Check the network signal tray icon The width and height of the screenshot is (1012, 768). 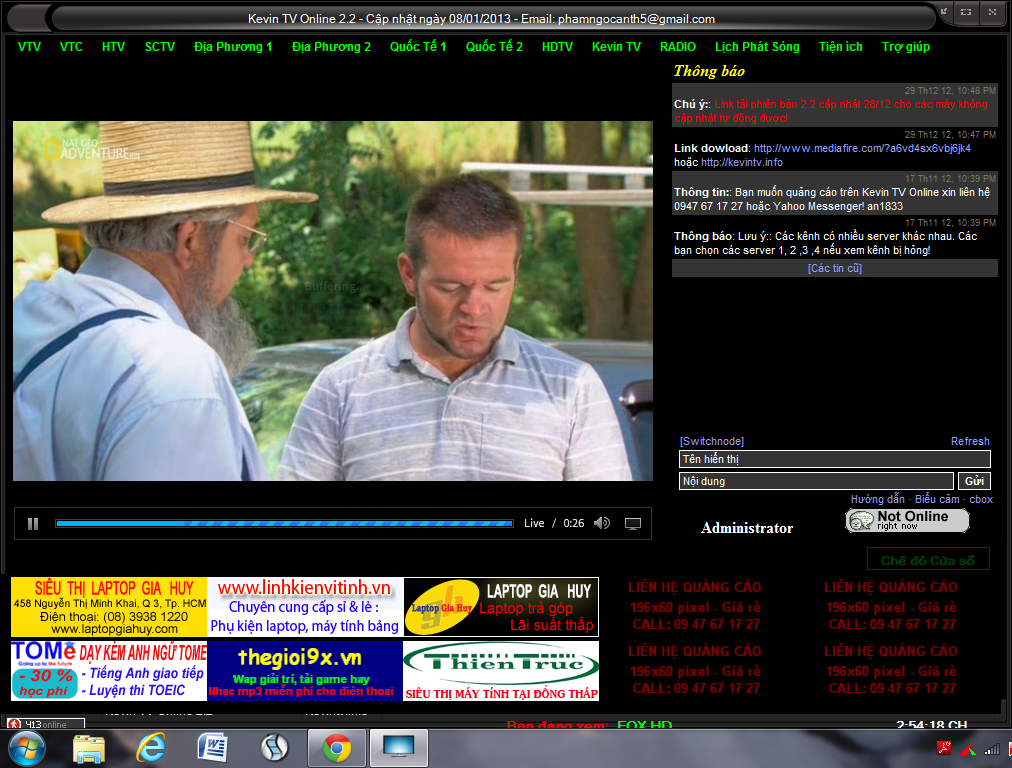(x=991, y=749)
